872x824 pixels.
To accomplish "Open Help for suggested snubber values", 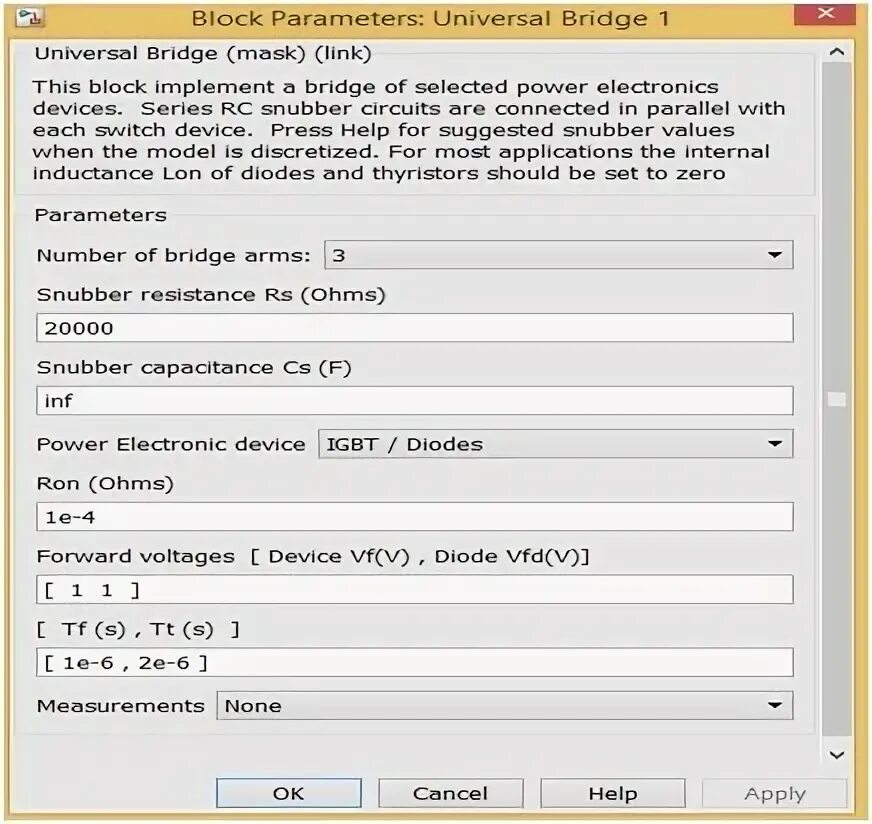I will coord(613,793).
